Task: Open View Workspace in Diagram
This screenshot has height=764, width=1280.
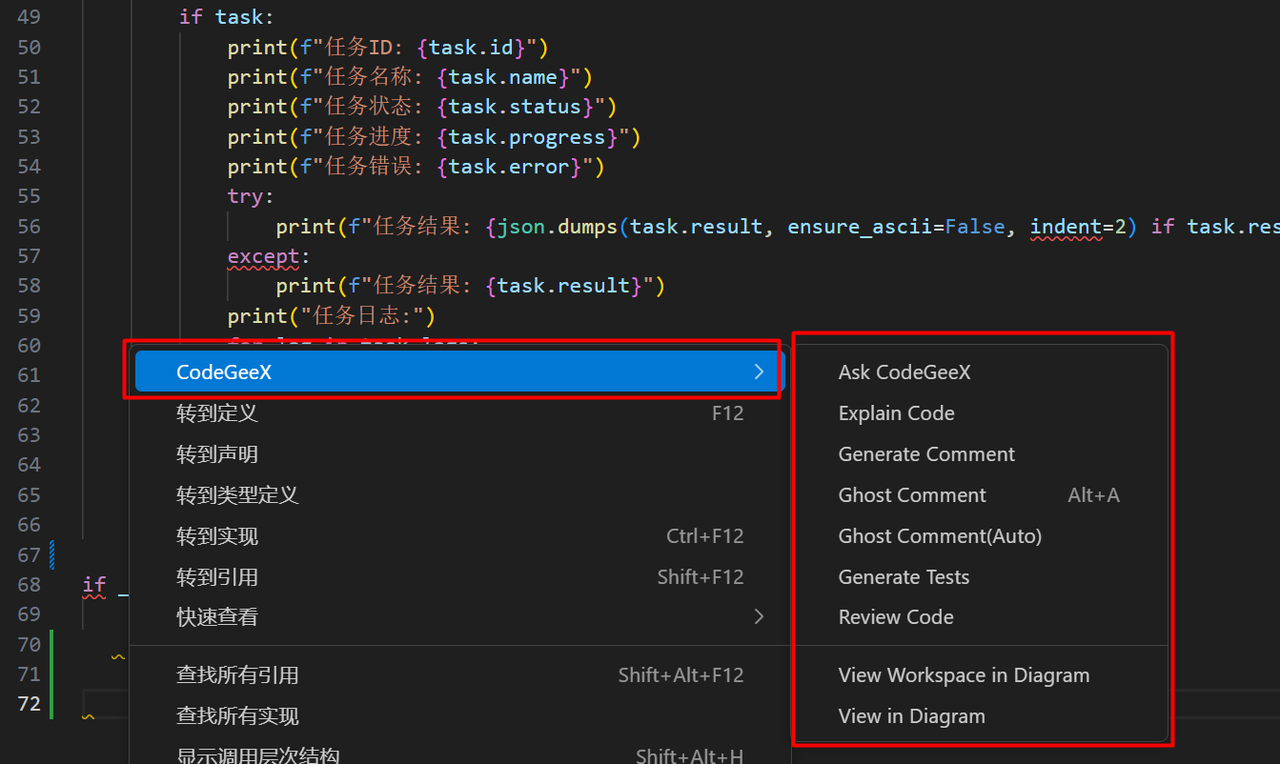Action: [x=963, y=675]
